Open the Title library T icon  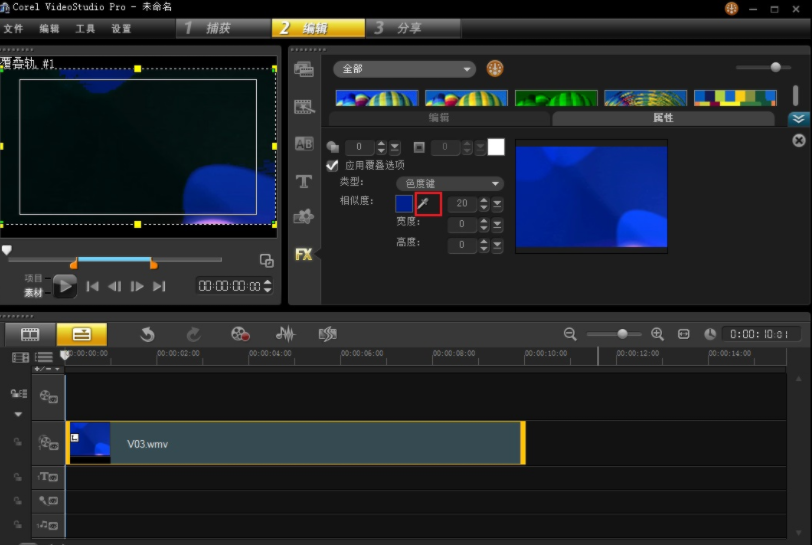pos(304,181)
